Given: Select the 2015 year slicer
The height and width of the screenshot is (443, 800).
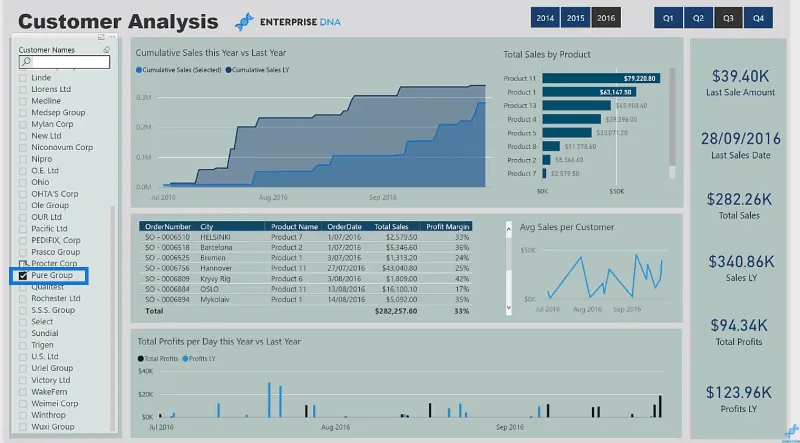Looking at the screenshot, I should tap(576, 18).
